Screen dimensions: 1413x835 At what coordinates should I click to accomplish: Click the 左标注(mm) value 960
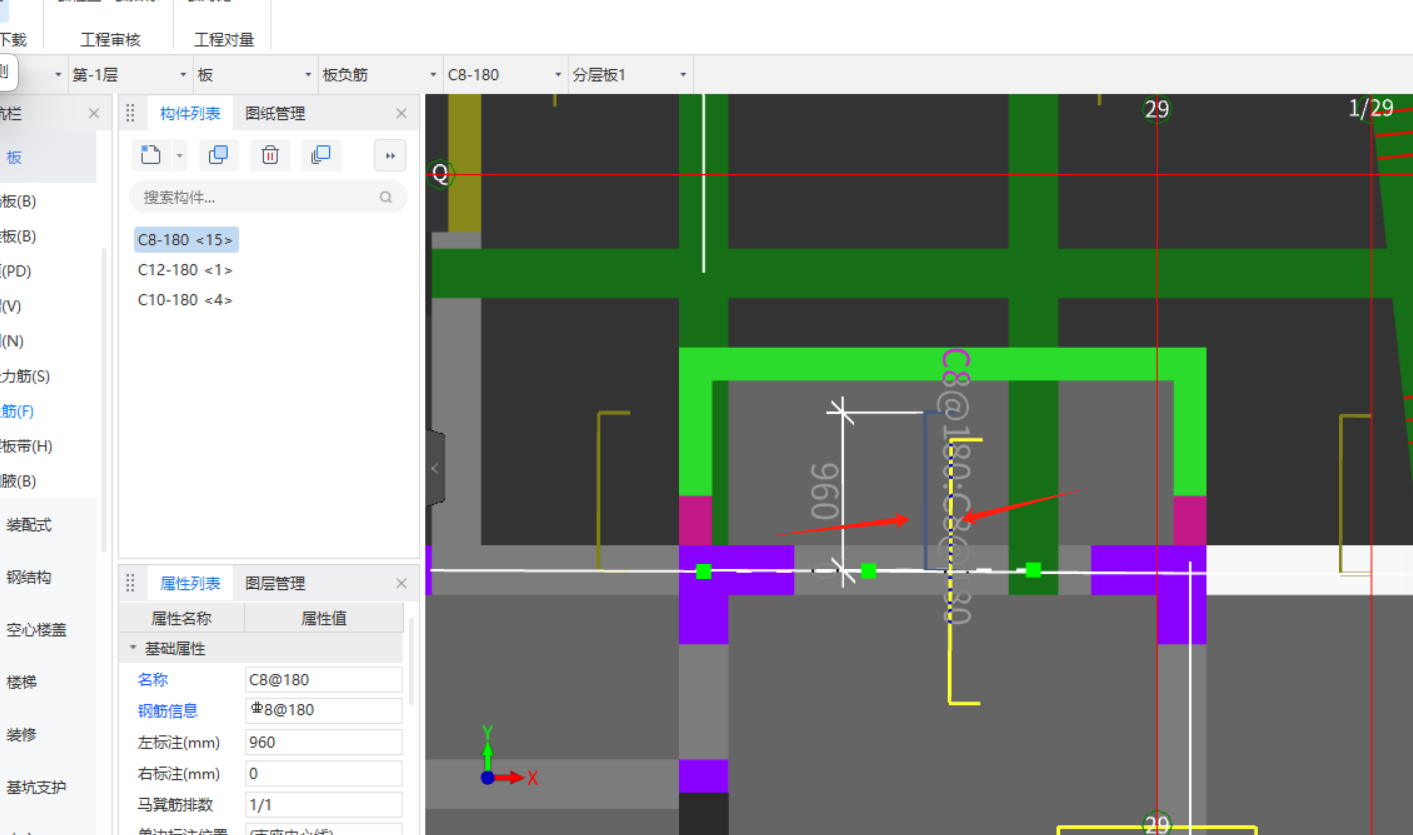324,742
